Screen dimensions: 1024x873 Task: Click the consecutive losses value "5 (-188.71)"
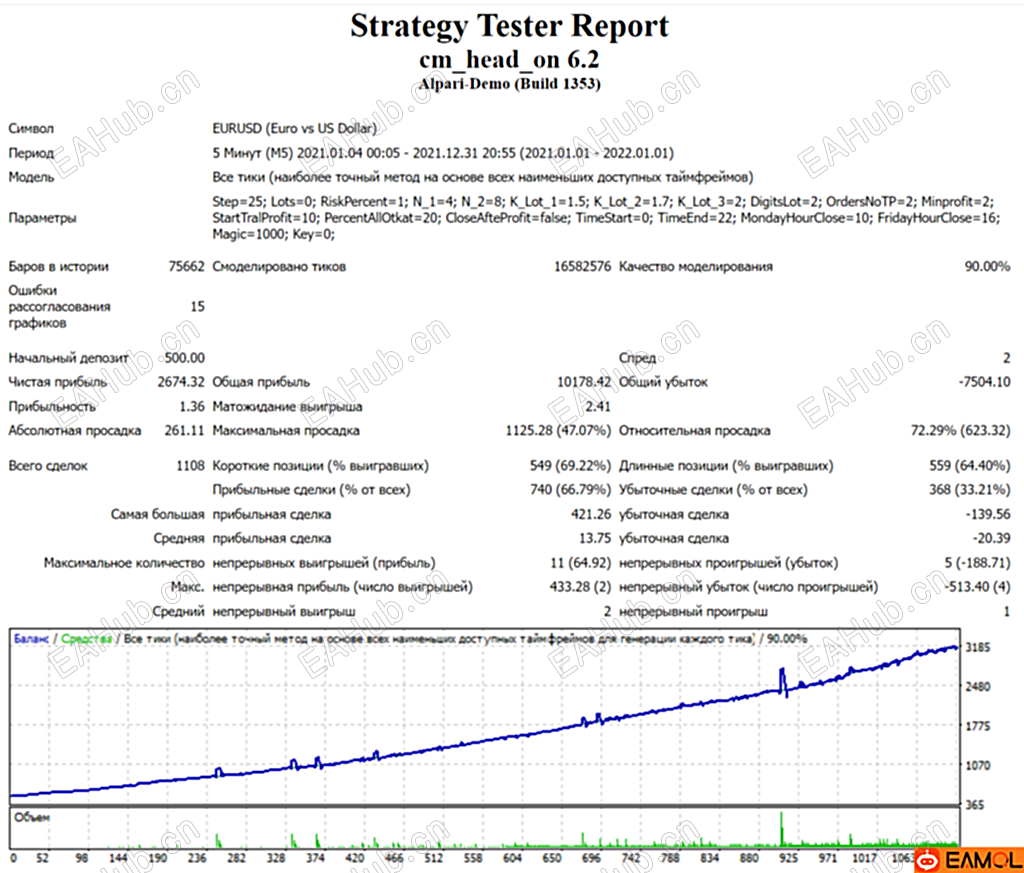tap(977, 563)
